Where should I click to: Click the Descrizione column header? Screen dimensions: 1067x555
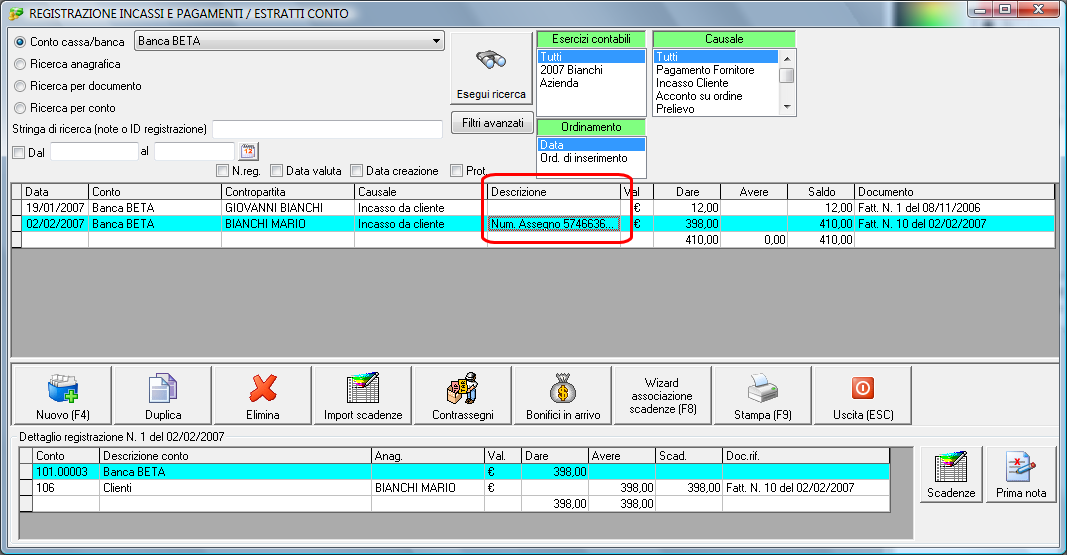click(553, 192)
